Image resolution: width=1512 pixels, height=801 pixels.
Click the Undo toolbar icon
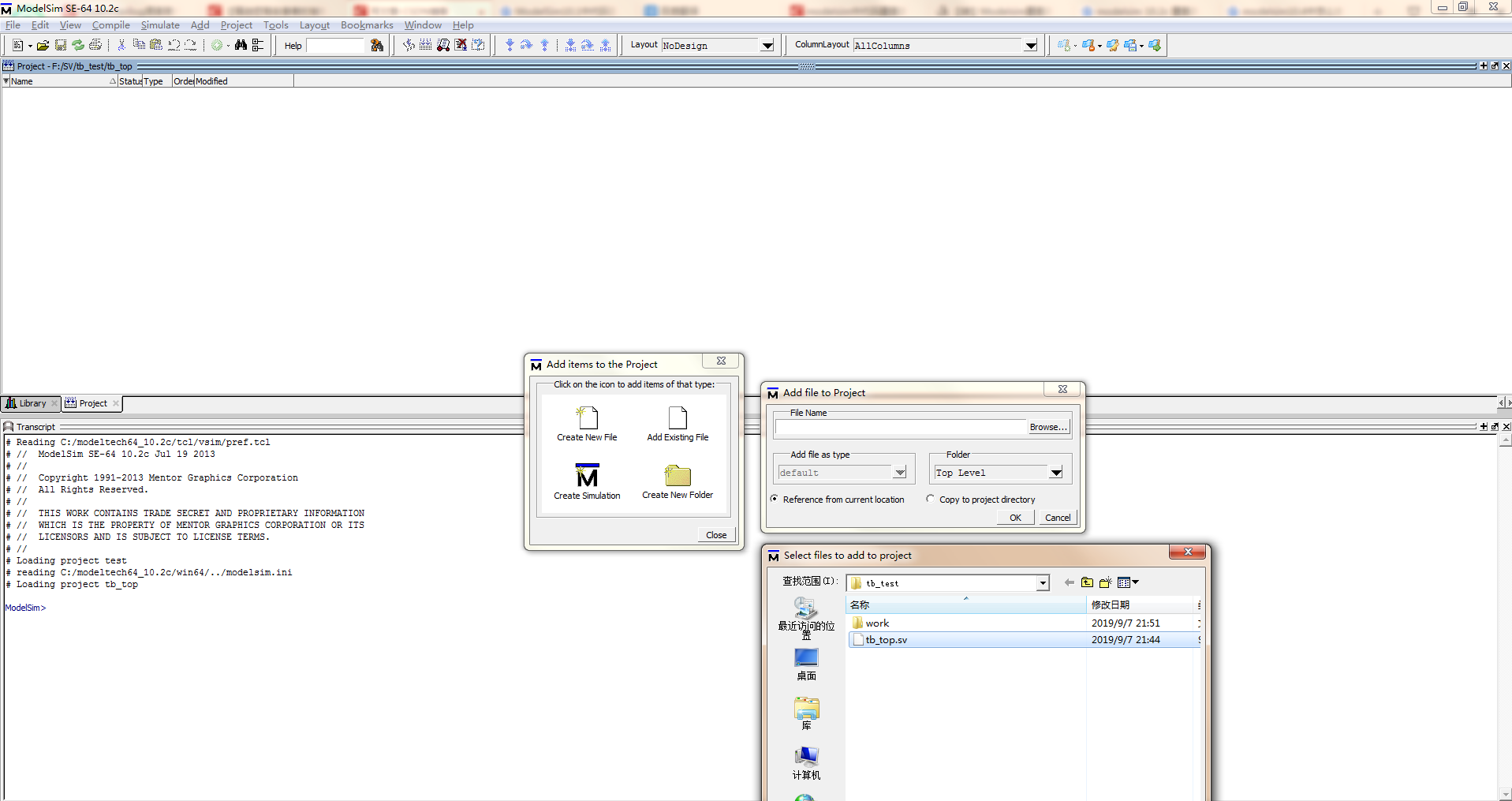coord(174,45)
